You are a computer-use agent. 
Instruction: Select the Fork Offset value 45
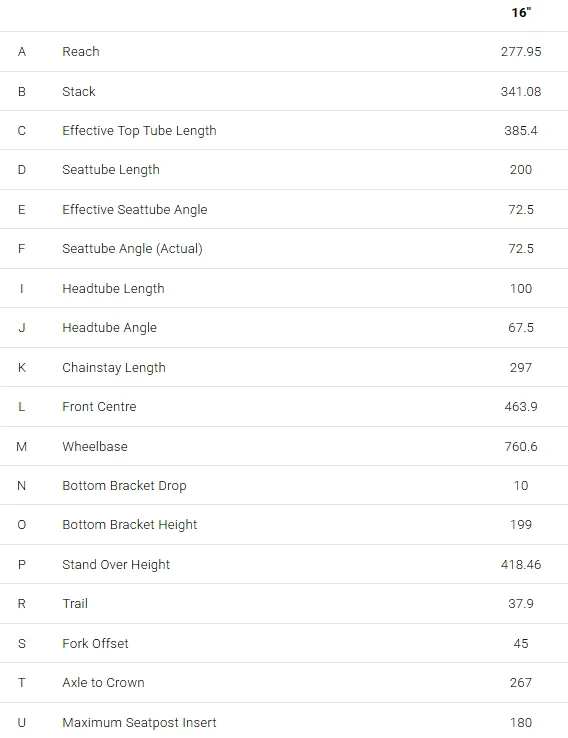(x=521, y=644)
